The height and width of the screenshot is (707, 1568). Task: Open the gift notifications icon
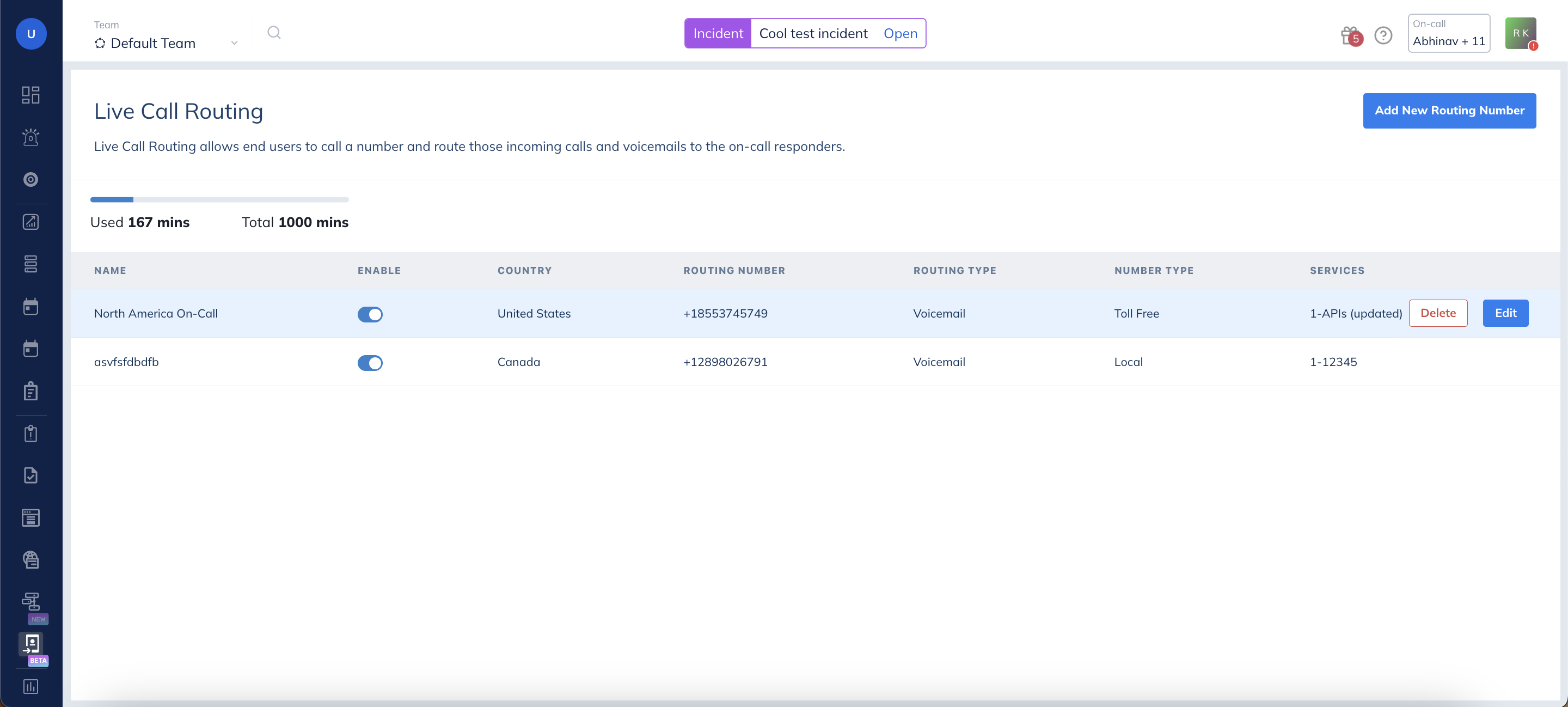click(1350, 35)
